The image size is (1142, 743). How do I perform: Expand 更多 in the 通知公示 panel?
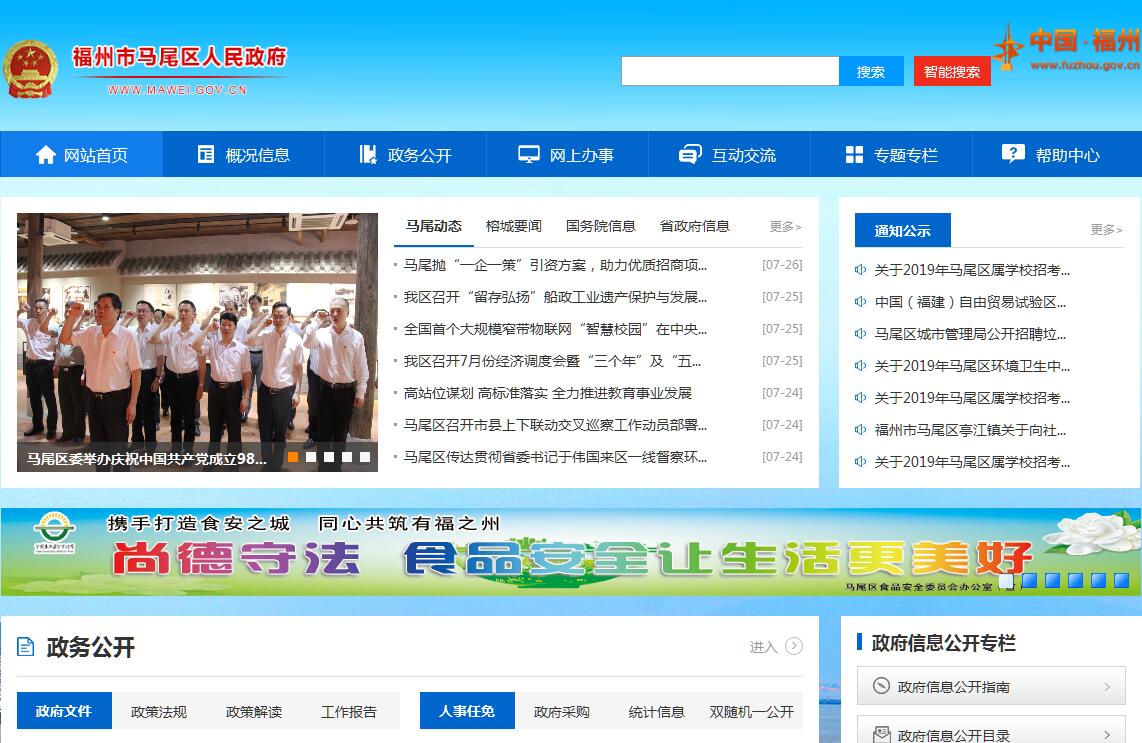[x=1106, y=230]
